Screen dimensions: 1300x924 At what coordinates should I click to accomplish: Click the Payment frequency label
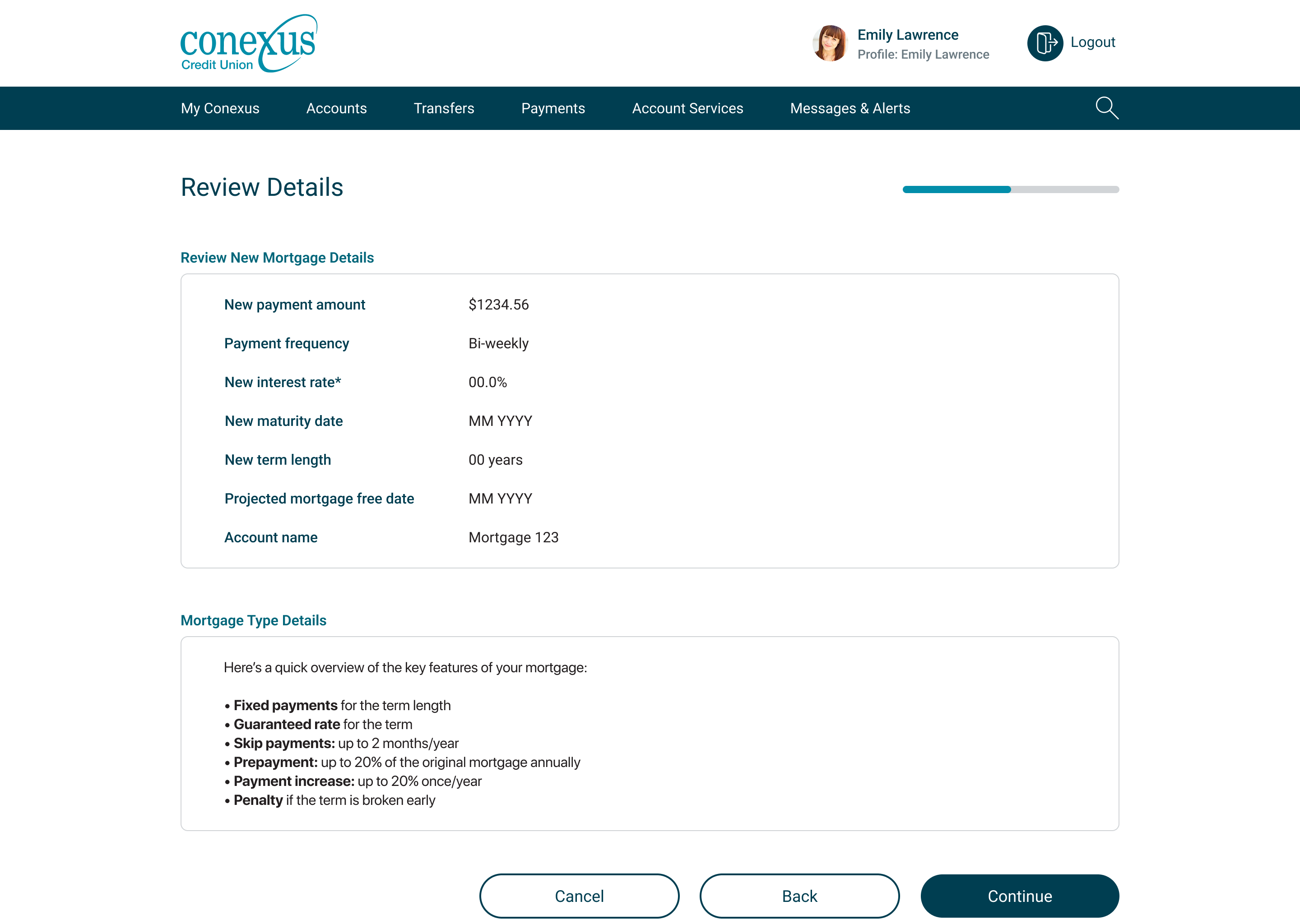(x=286, y=343)
